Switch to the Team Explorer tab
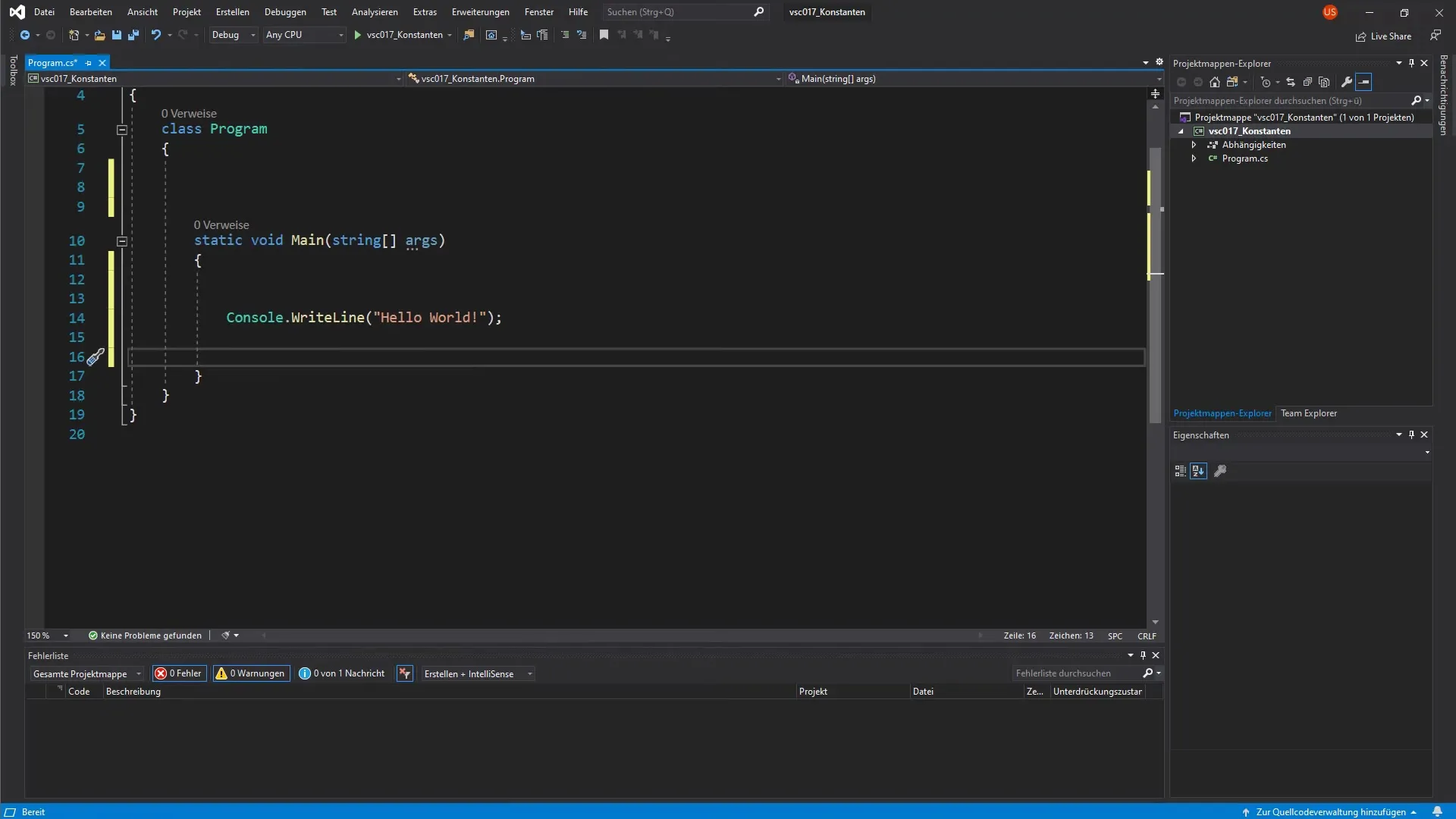 [x=1309, y=413]
